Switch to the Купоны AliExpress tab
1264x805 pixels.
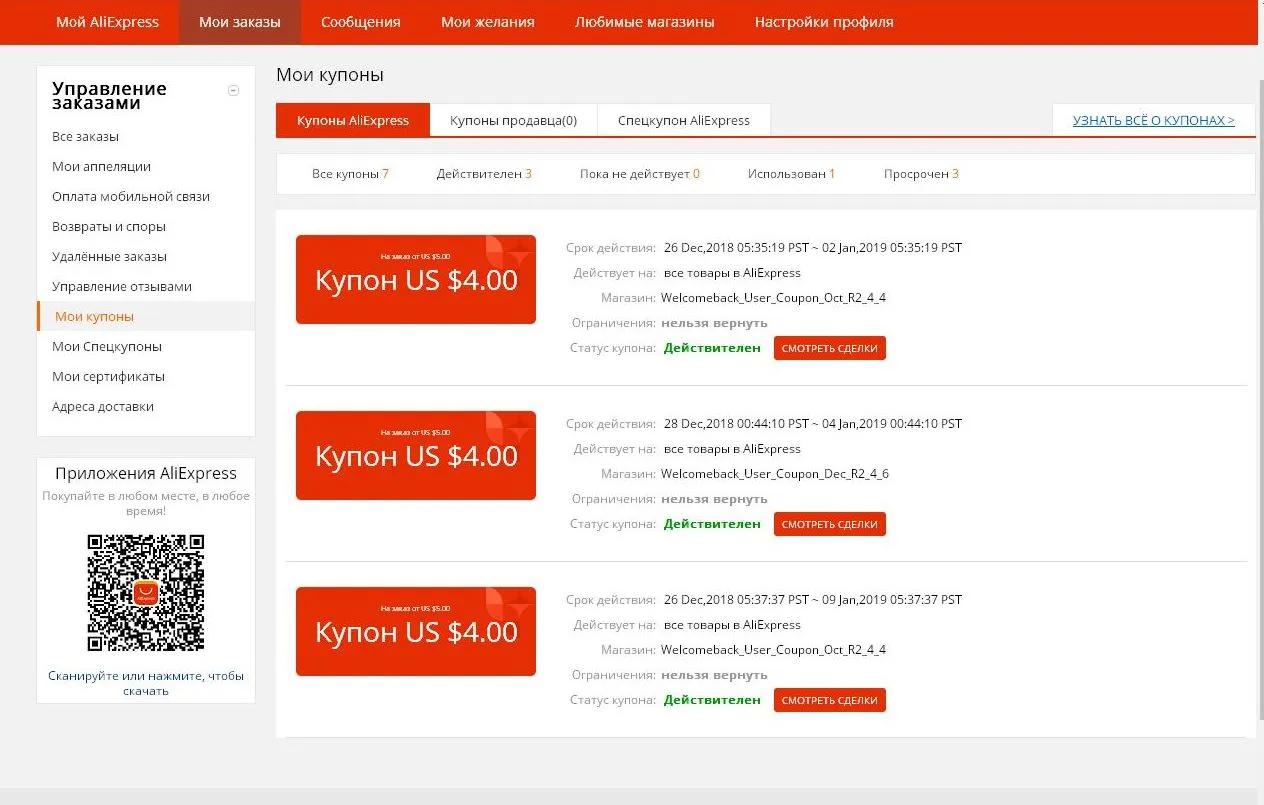(353, 120)
